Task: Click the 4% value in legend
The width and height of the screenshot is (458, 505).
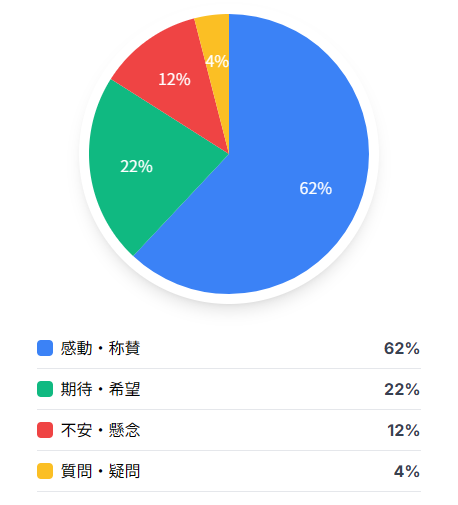Action: [x=407, y=471]
